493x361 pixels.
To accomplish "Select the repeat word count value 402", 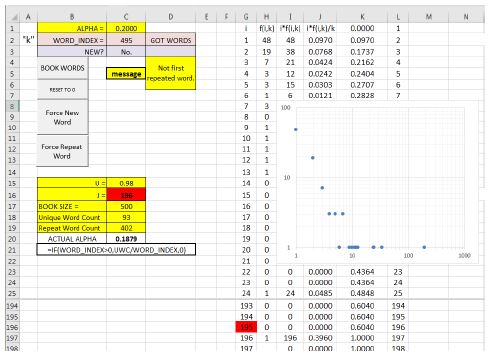I will (x=126, y=228).
